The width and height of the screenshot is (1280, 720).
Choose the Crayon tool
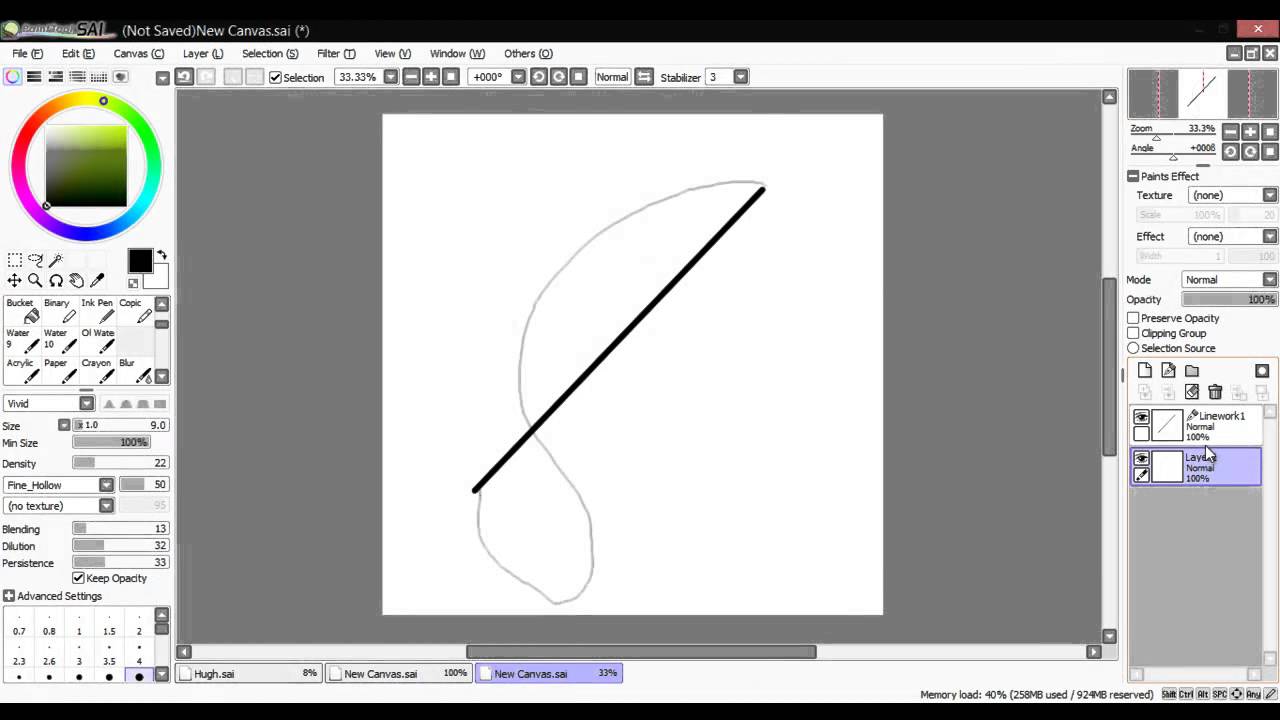(97, 370)
